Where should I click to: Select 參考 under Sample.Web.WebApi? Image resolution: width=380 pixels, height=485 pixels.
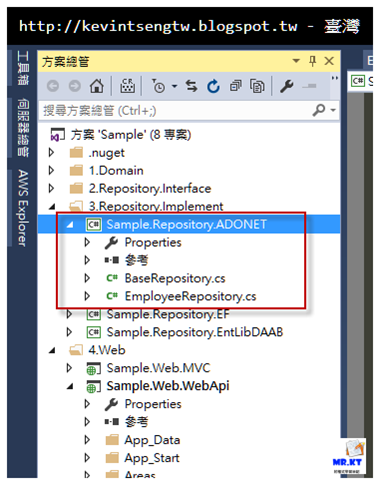click(x=136, y=422)
